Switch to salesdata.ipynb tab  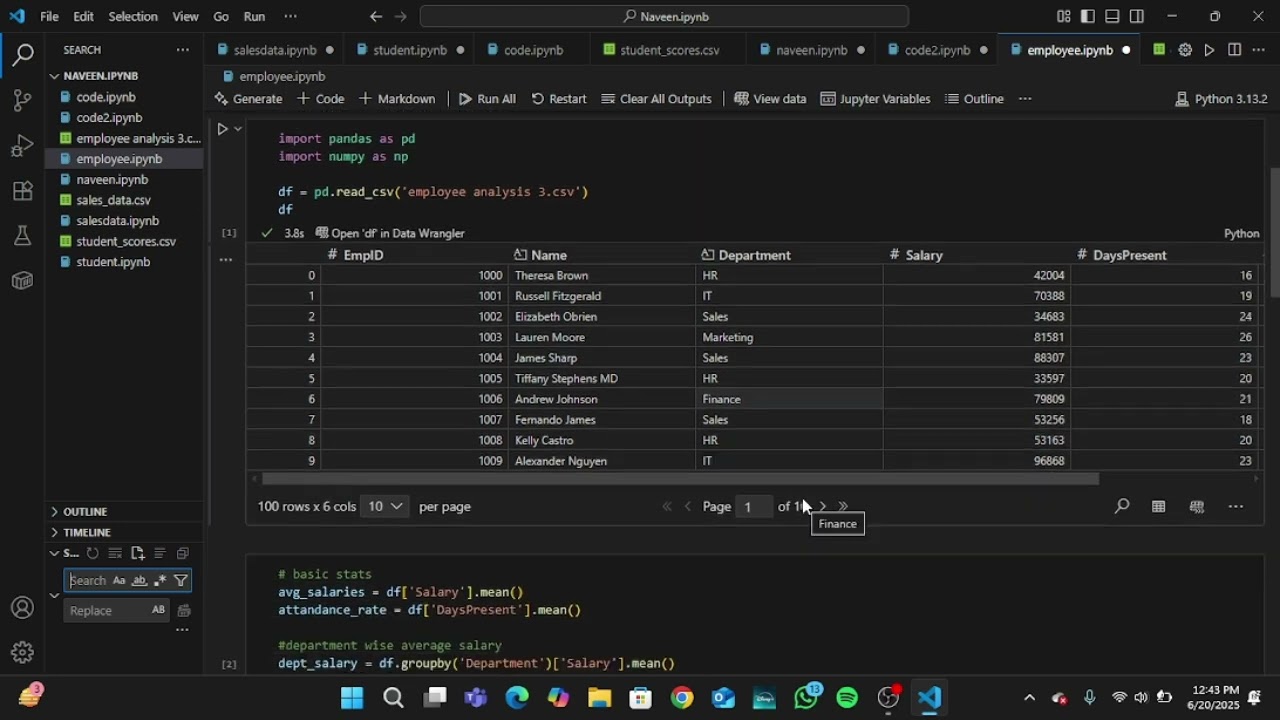pyautogui.click(x=274, y=50)
